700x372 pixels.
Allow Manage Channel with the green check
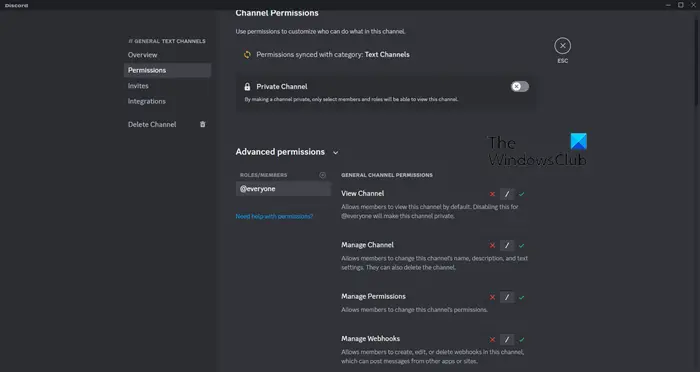click(x=521, y=245)
